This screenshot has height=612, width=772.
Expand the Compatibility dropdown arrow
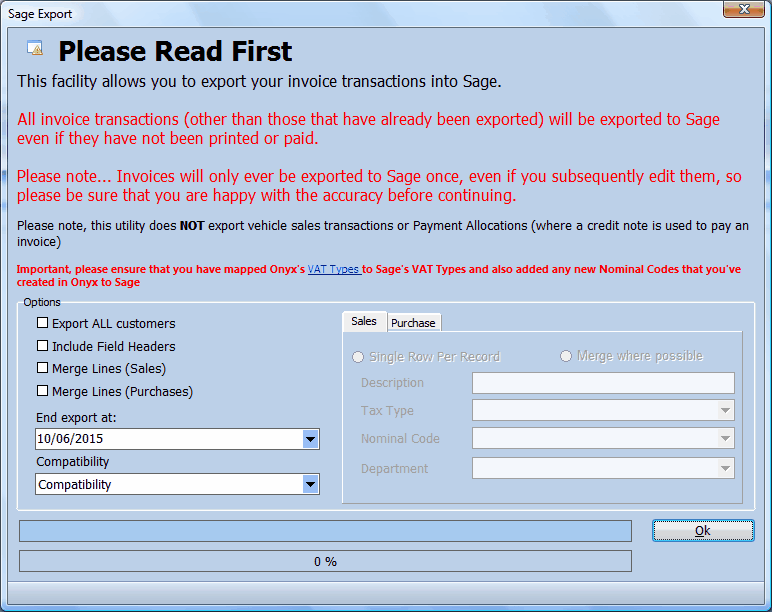click(x=310, y=484)
